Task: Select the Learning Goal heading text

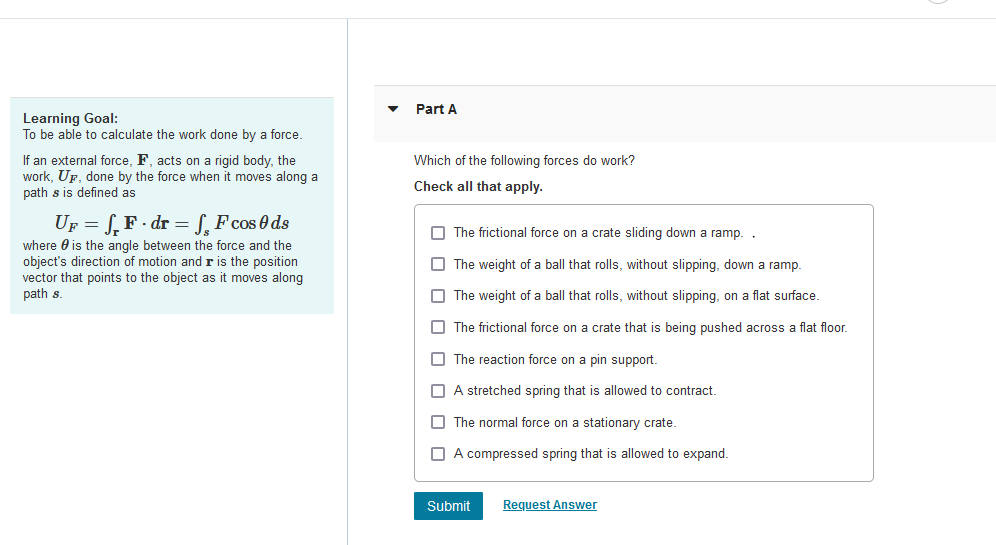Action: pos(71,118)
